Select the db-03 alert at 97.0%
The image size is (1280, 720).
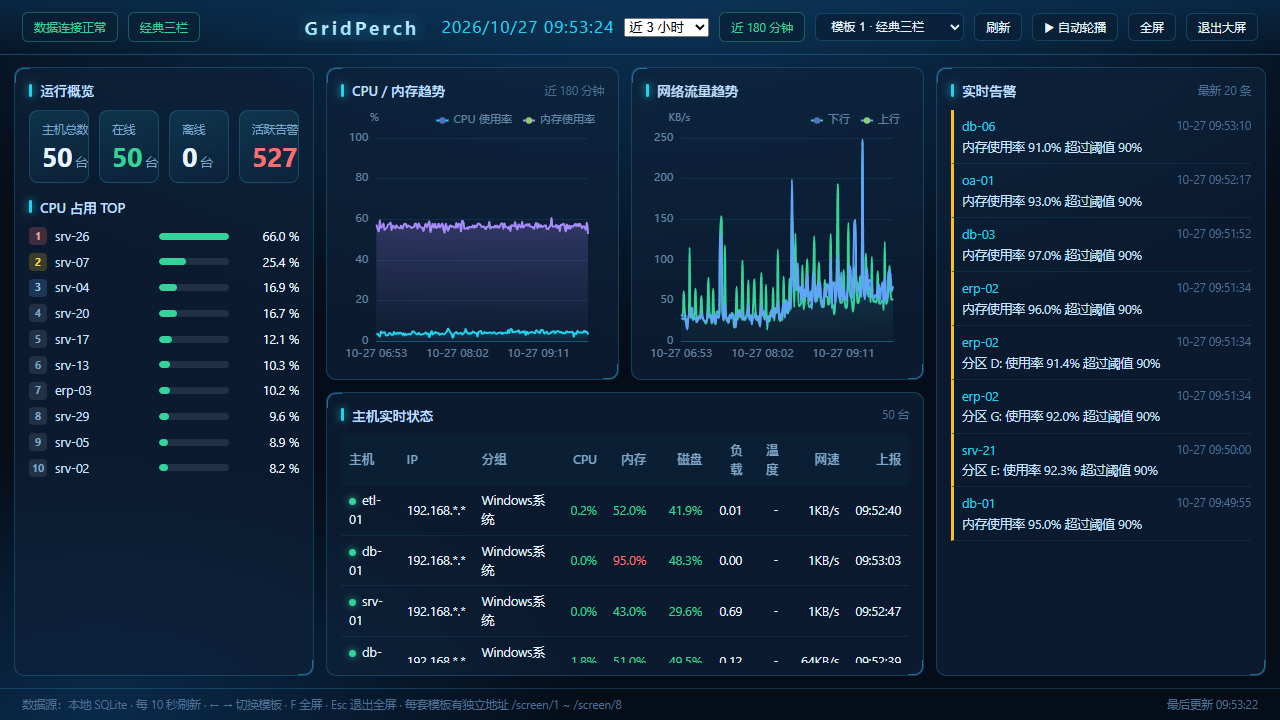(x=1101, y=245)
